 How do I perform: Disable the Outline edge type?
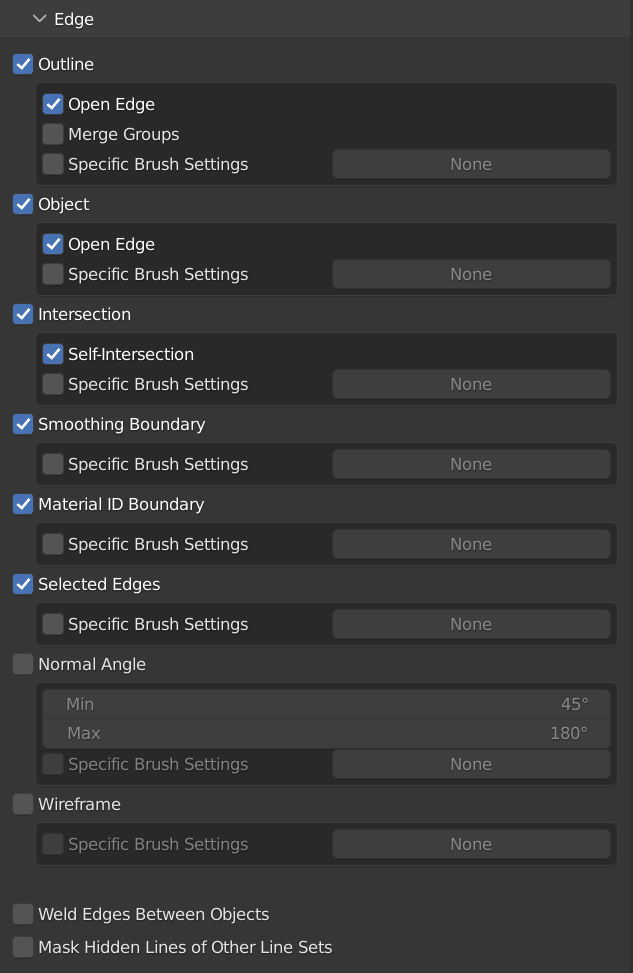point(23,64)
